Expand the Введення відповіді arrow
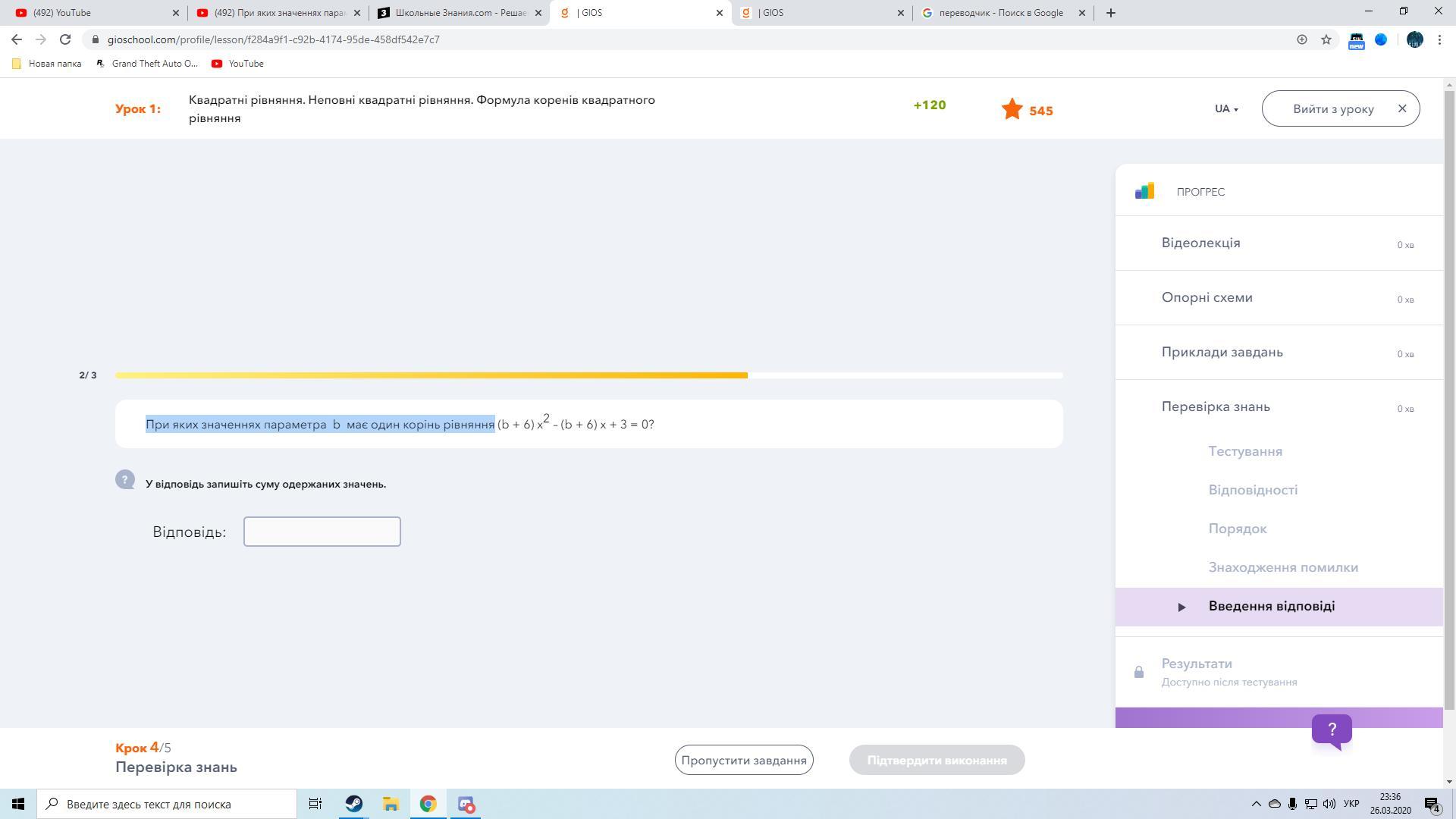Viewport: 1456px width, 819px height. [1181, 607]
